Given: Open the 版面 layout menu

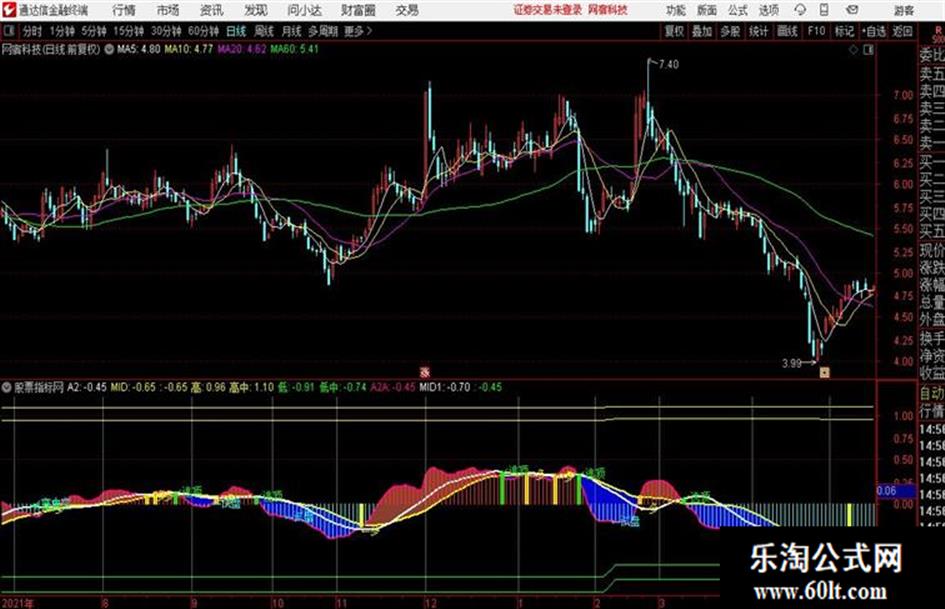Looking at the screenshot, I should pos(707,10).
